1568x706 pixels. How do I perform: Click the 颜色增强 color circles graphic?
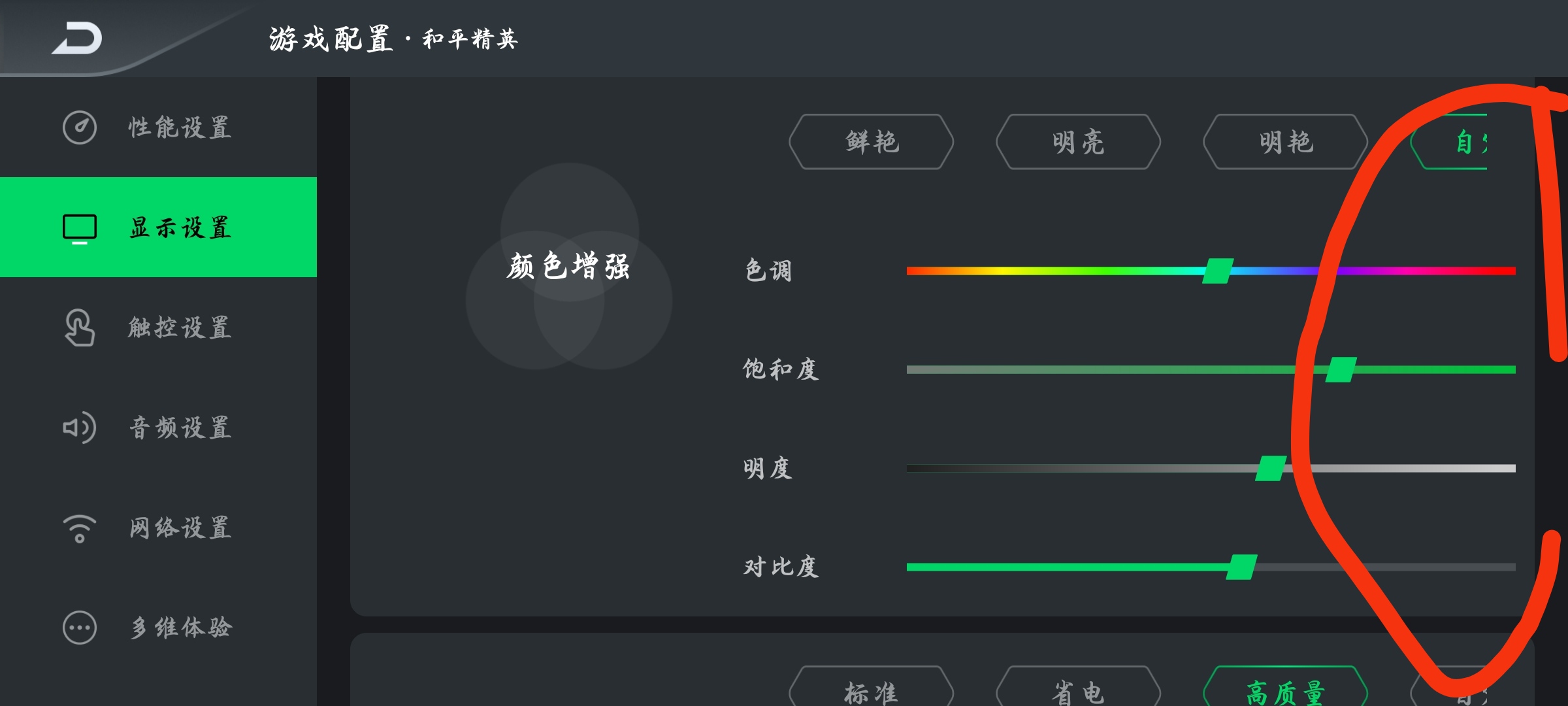(x=569, y=266)
